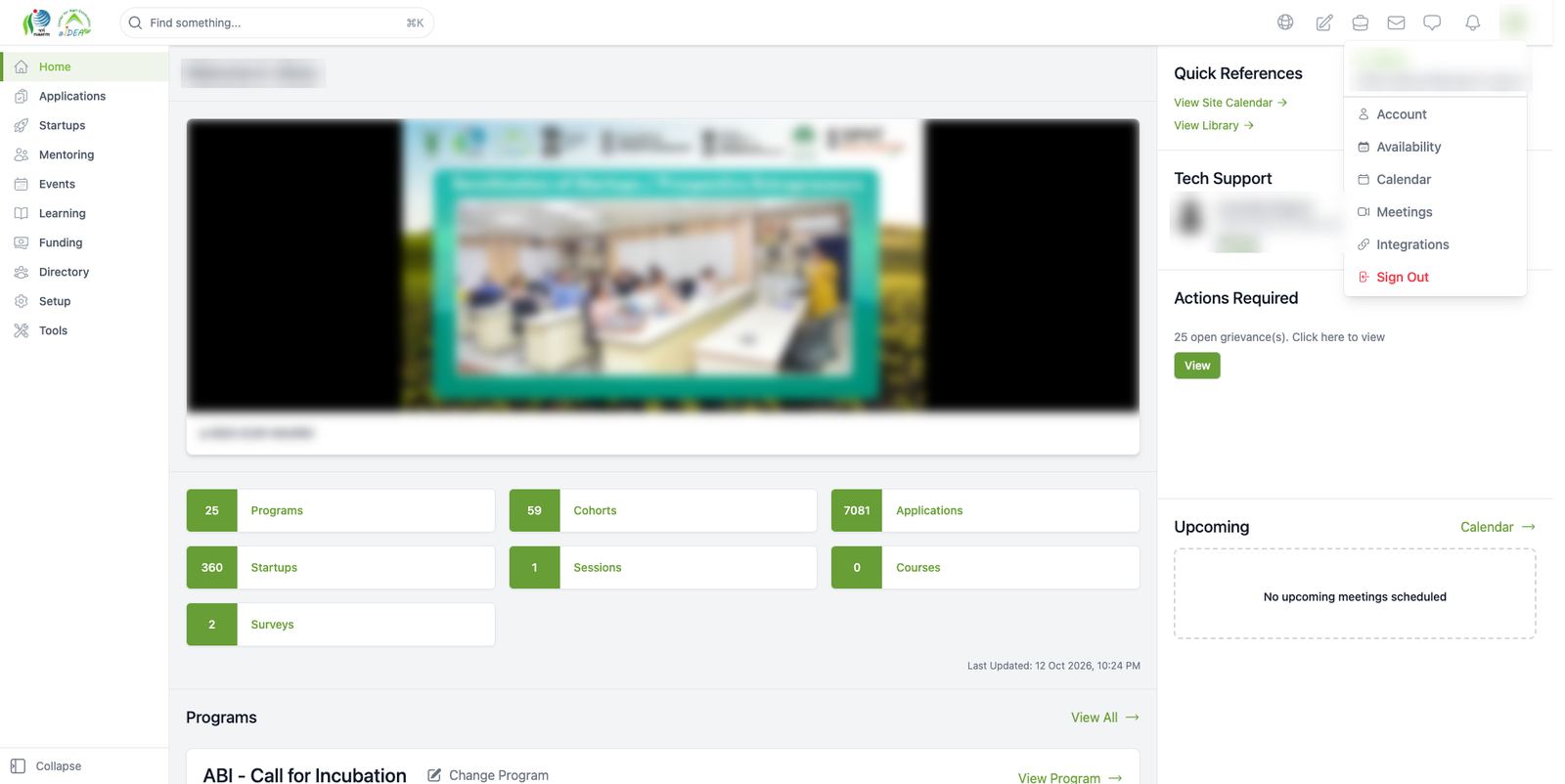Click View Program link
This screenshot has height=784, width=1565.
click(x=1070, y=778)
